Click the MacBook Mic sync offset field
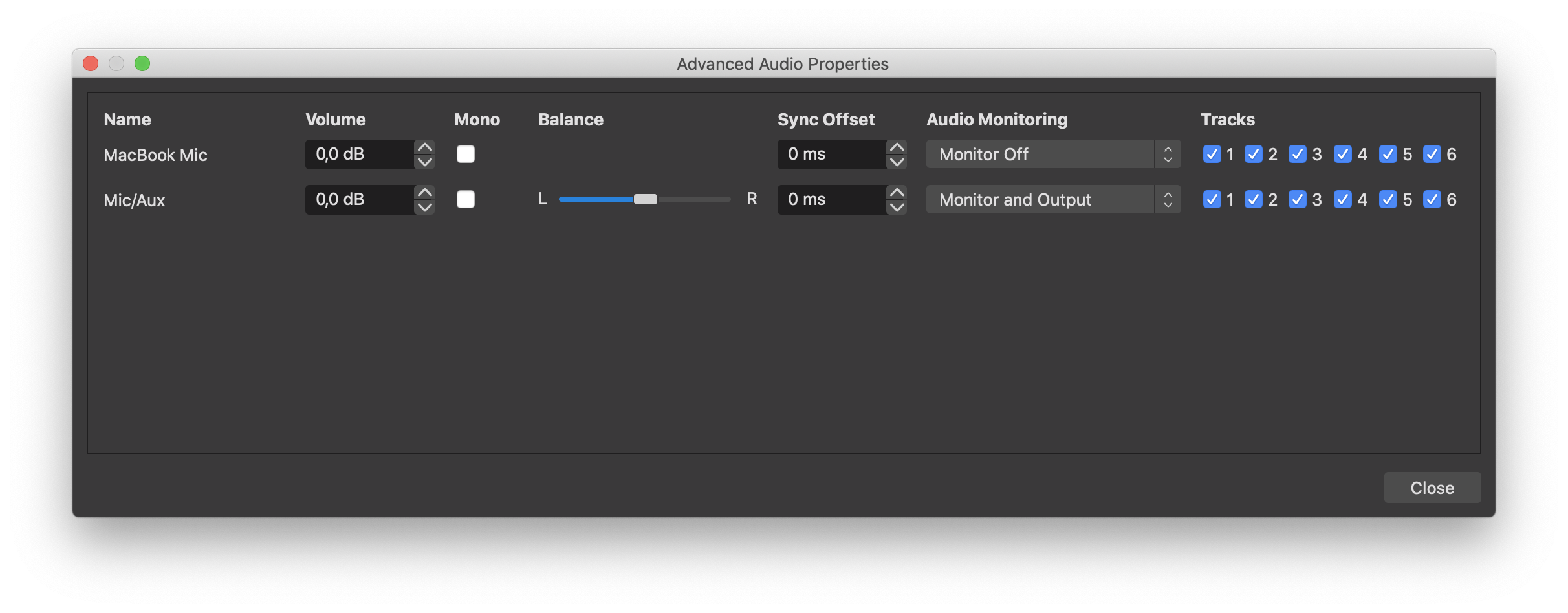Viewport: 1568px width, 613px height. [x=832, y=154]
